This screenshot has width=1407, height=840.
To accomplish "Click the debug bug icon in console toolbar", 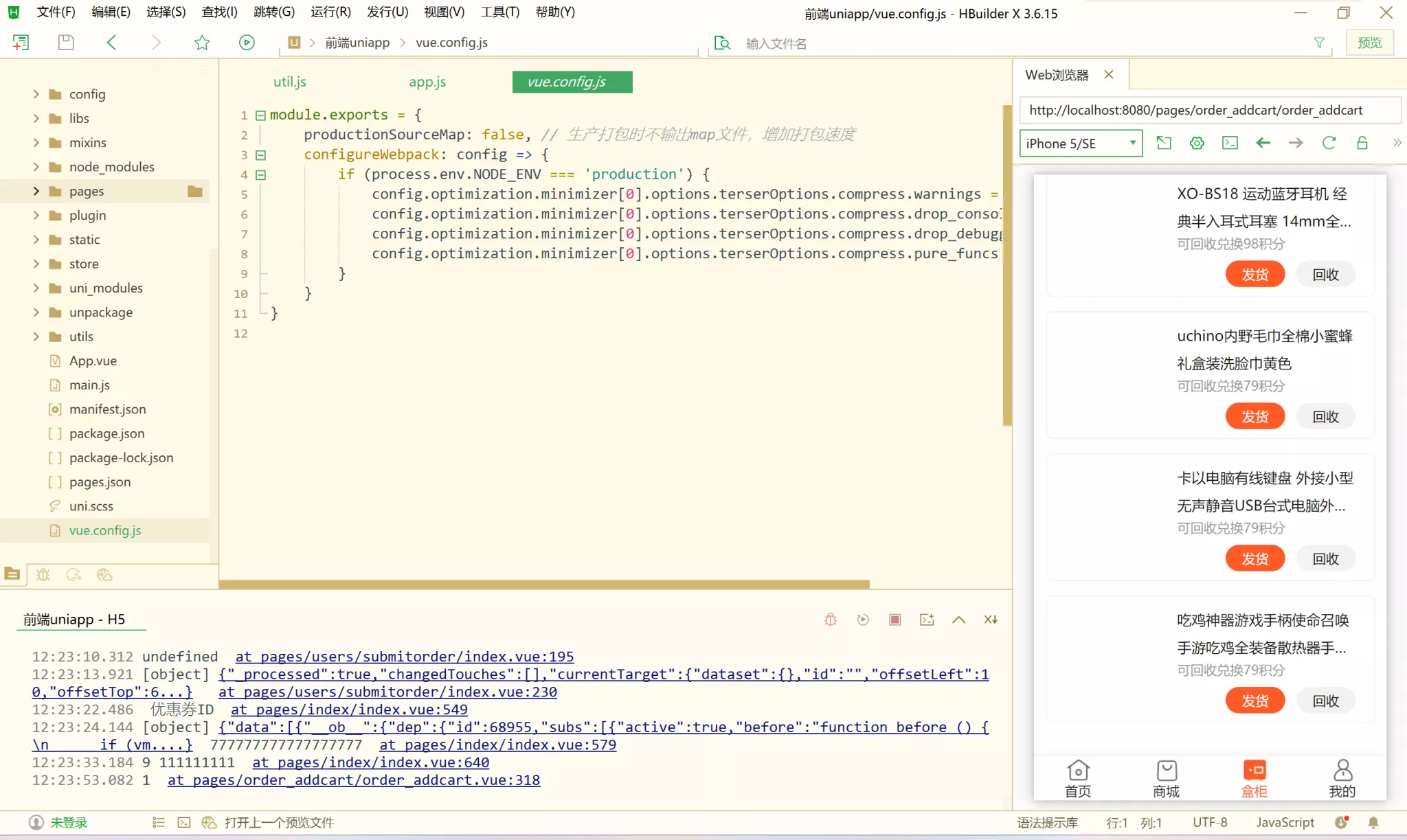I will click(831, 620).
